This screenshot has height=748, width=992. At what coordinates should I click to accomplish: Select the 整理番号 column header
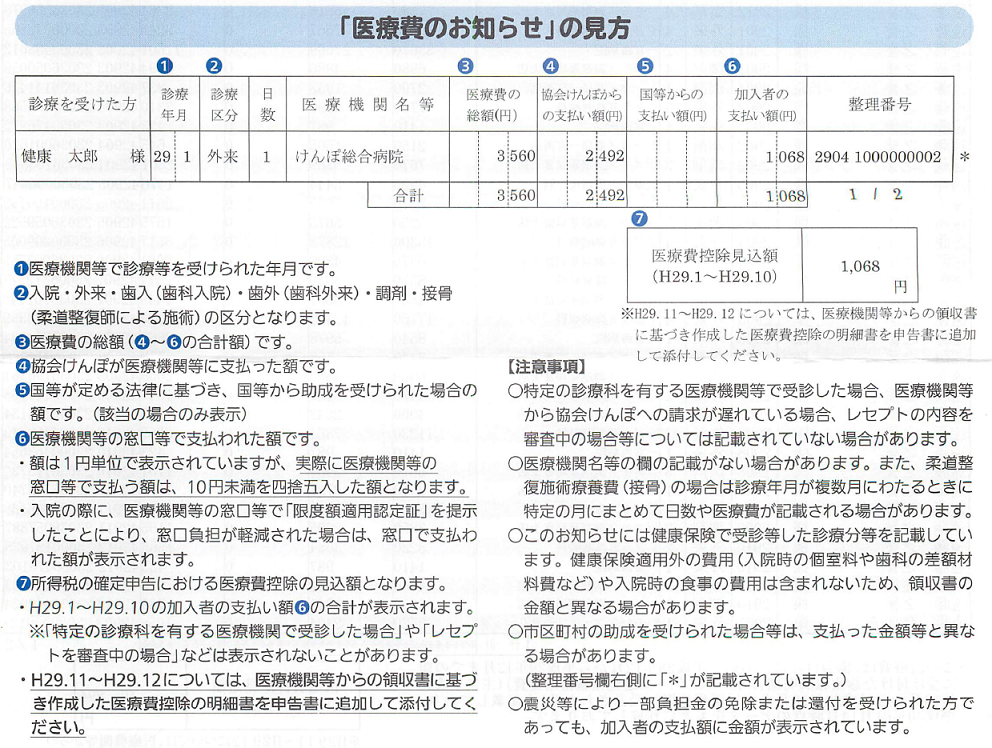pyautogui.click(x=880, y=104)
